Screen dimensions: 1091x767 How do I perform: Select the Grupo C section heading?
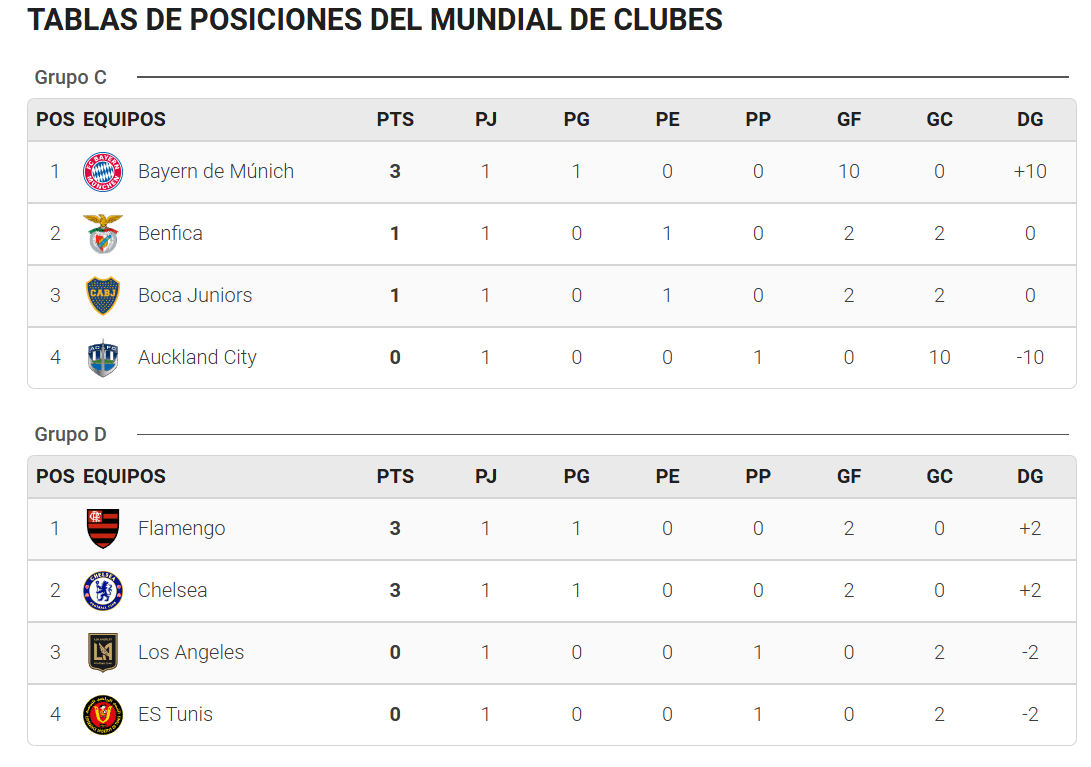pos(71,77)
